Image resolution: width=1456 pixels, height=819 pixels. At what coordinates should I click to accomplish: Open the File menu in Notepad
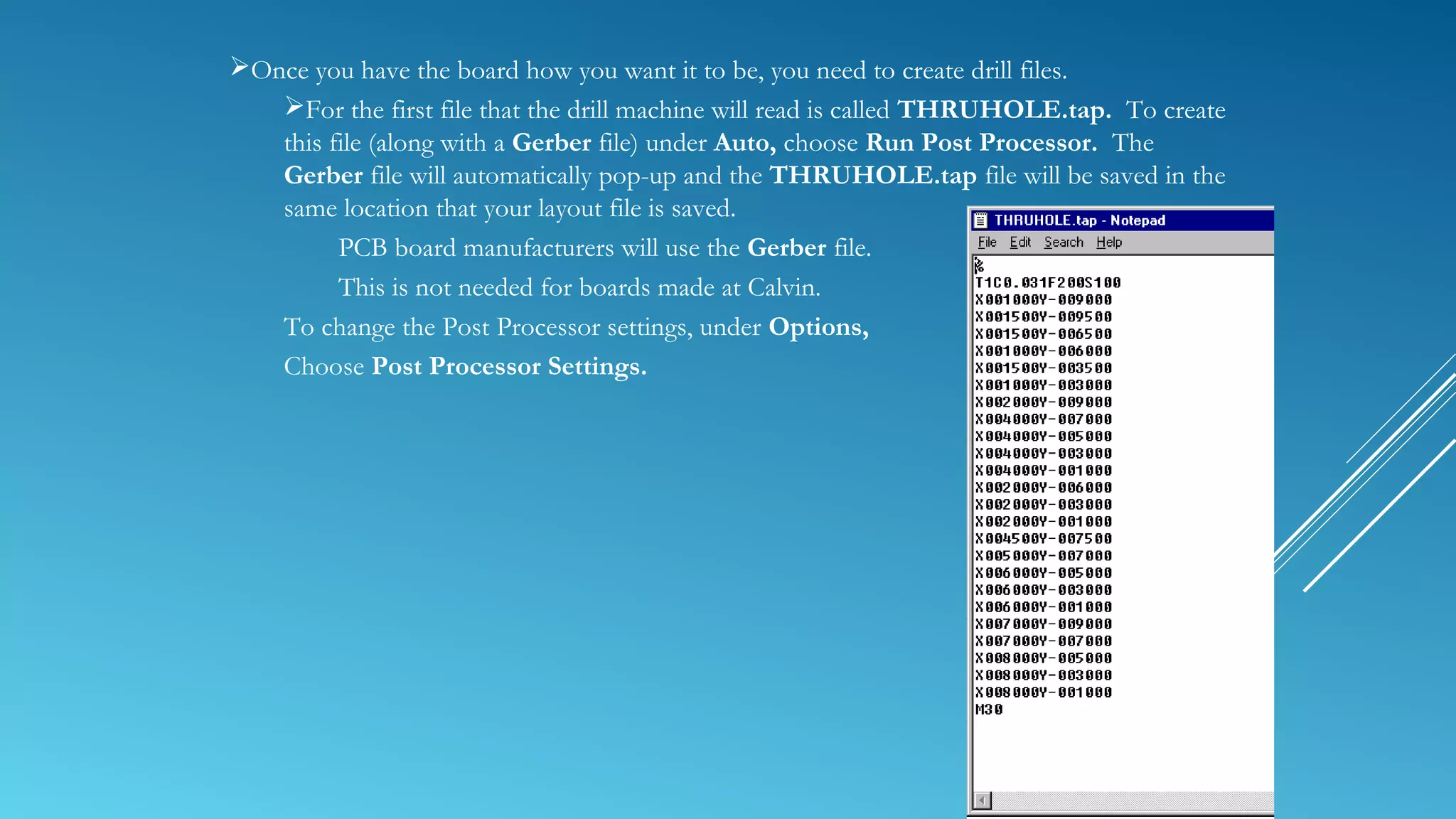click(987, 242)
